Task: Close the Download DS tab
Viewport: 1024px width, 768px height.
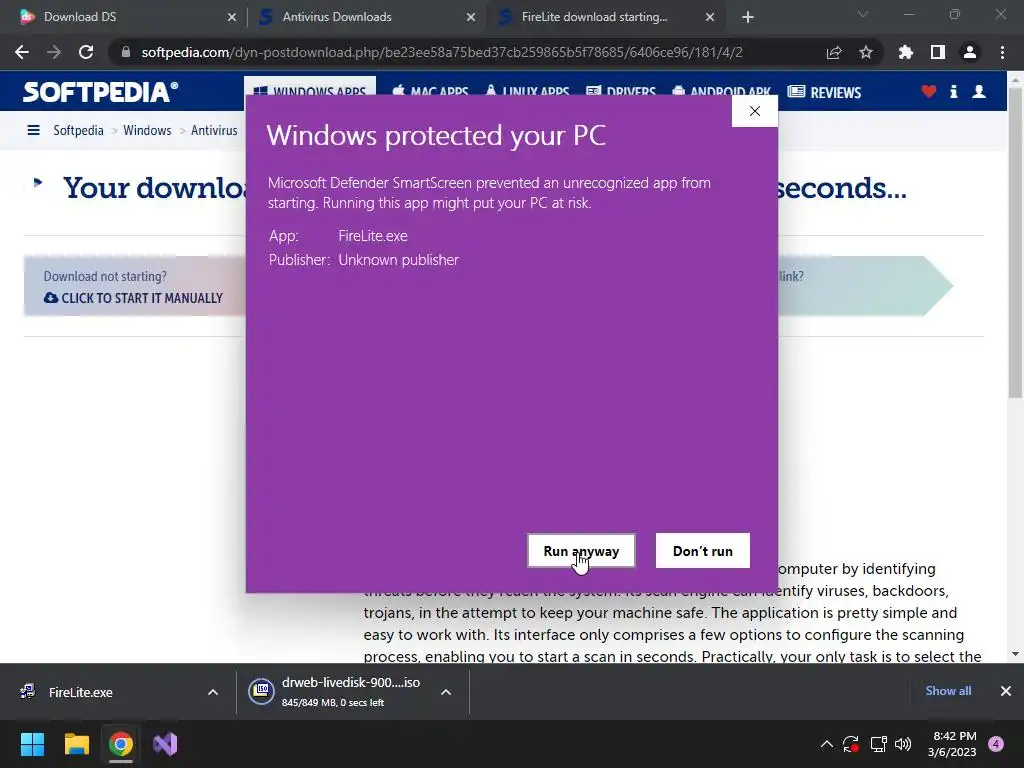Action: tap(232, 17)
